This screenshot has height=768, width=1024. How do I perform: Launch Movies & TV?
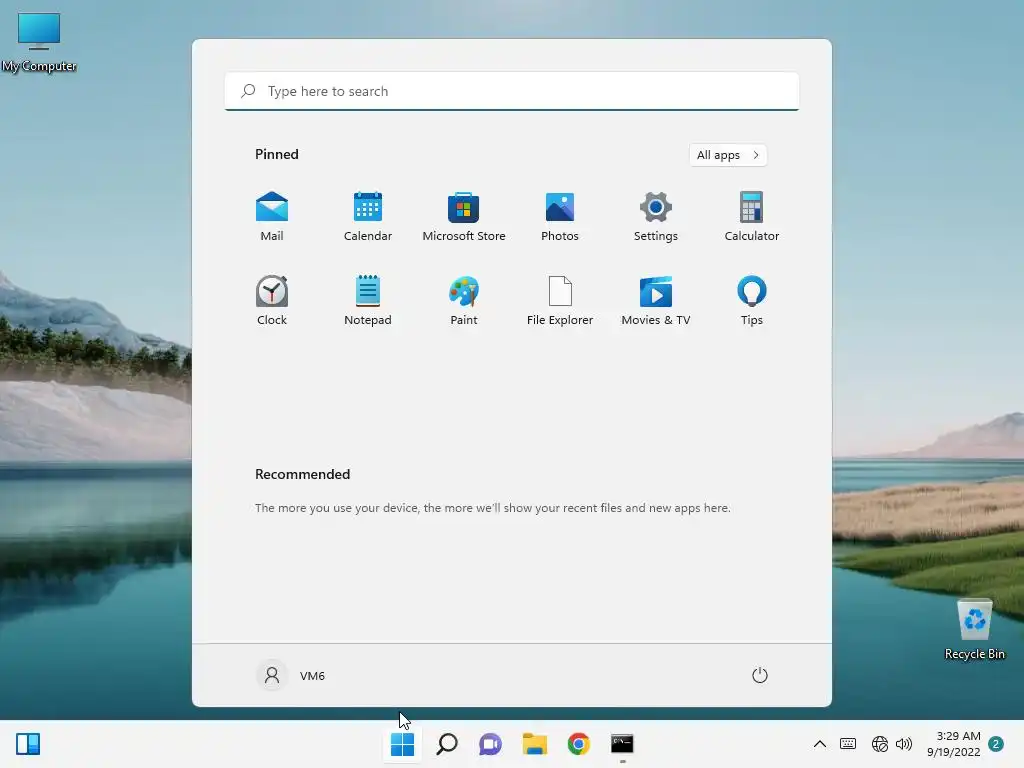pos(656,301)
